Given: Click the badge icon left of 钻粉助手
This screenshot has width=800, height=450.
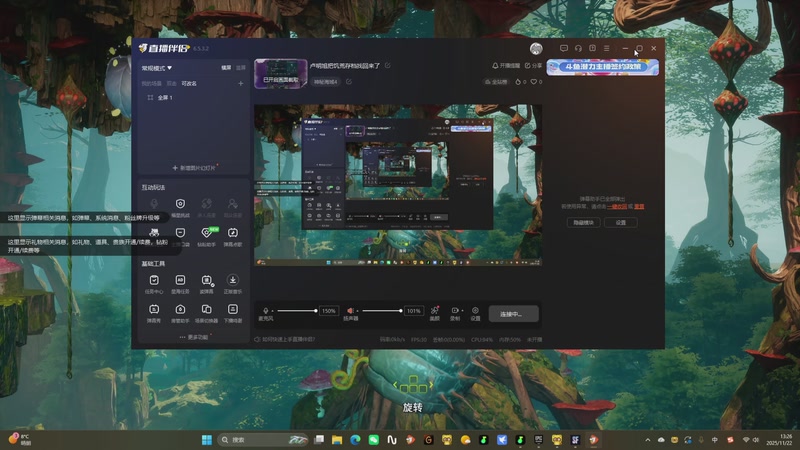Looking at the screenshot, I should [x=180, y=233].
